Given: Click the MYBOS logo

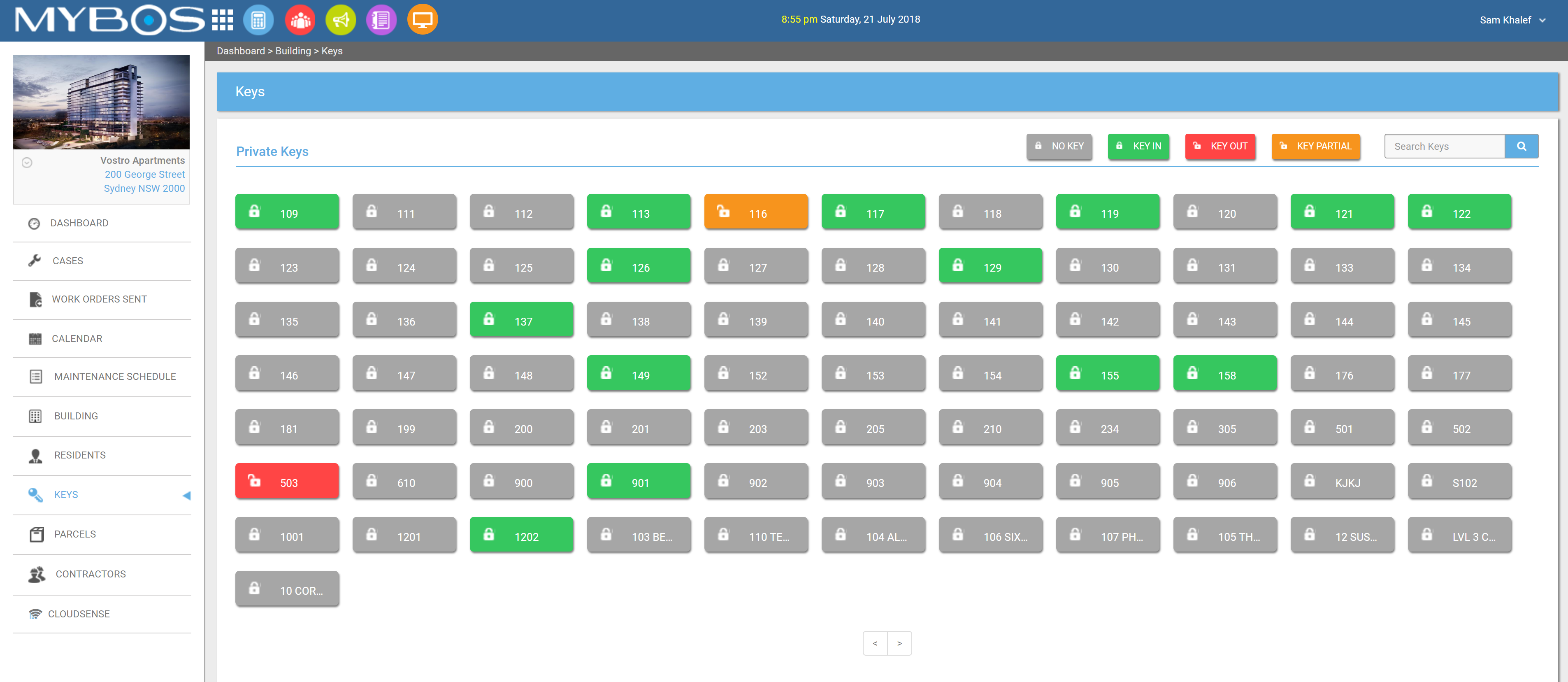Looking at the screenshot, I should tap(109, 20).
